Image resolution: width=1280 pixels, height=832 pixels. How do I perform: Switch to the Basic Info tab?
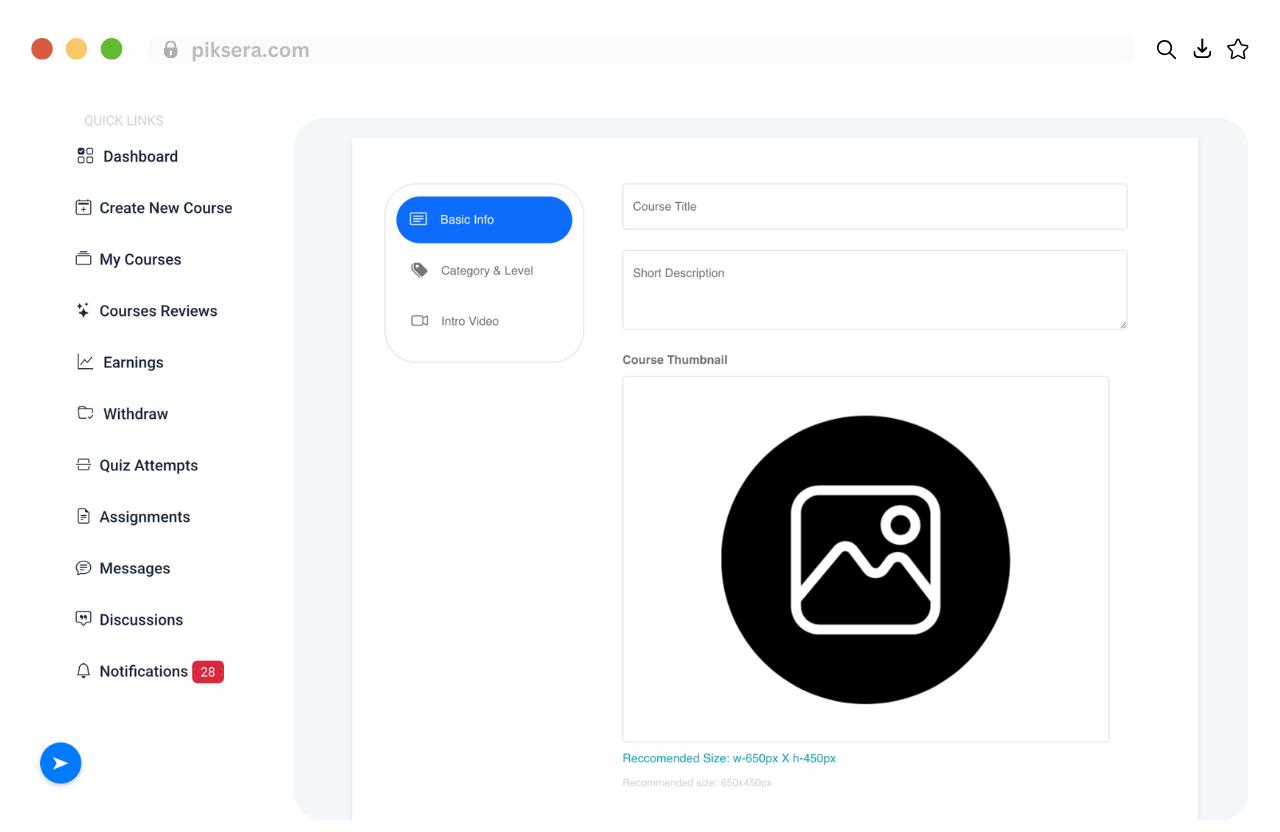[484, 220]
